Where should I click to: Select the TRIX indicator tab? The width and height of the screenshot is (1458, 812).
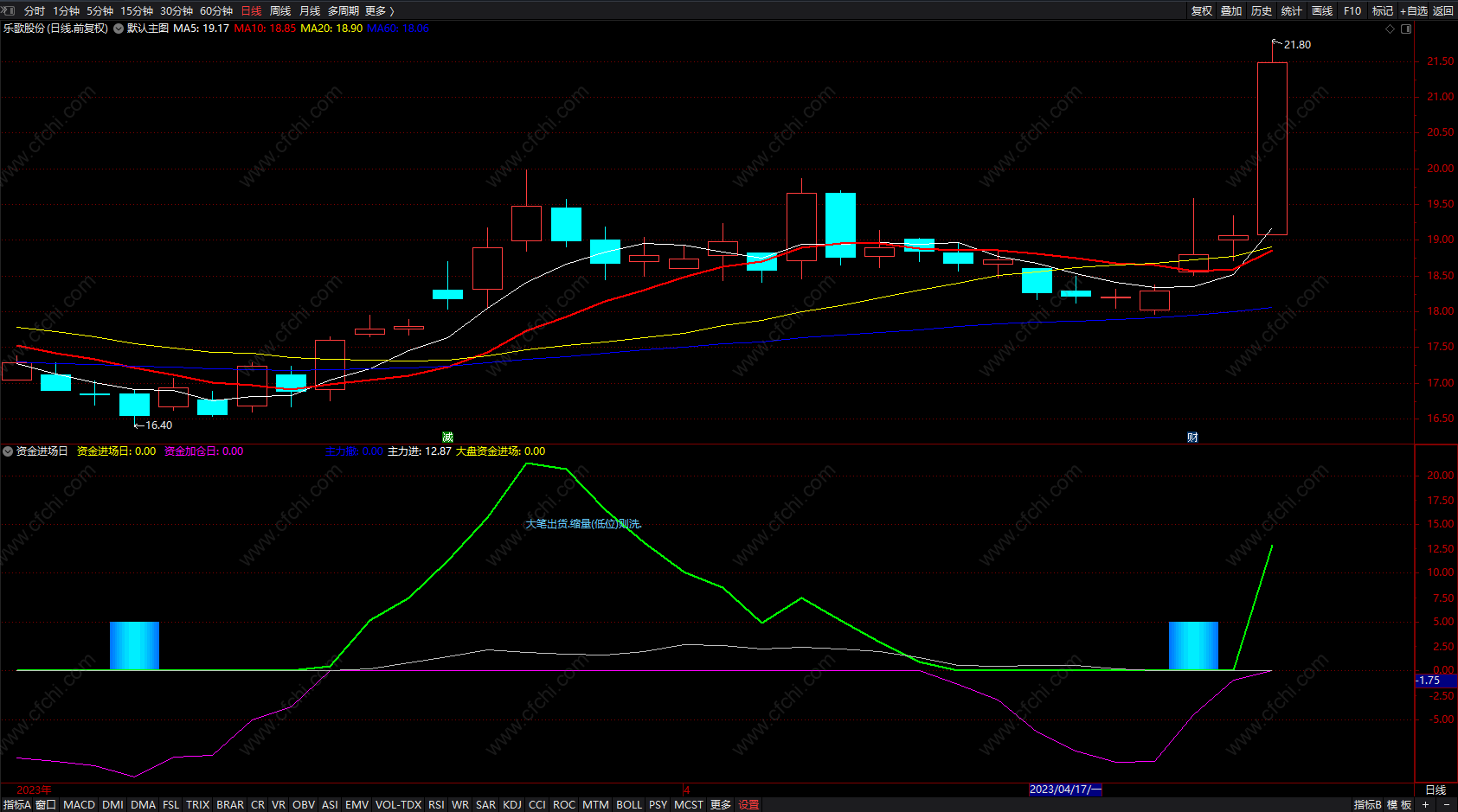coord(198,804)
